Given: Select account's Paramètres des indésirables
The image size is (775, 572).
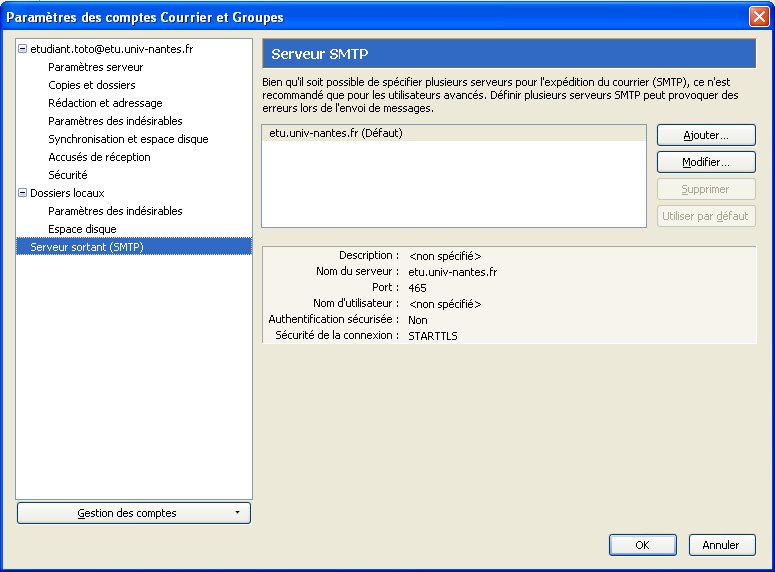Looking at the screenshot, I should coord(115,121).
